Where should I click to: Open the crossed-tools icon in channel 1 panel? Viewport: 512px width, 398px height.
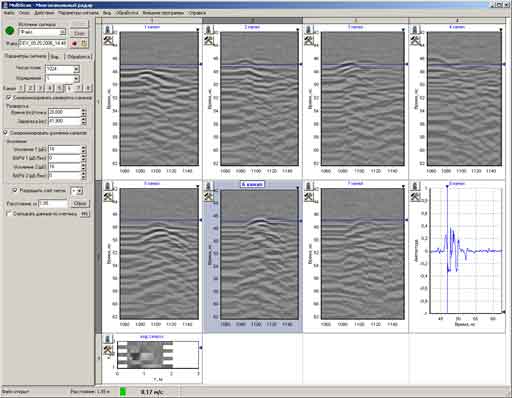[x=108, y=41]
